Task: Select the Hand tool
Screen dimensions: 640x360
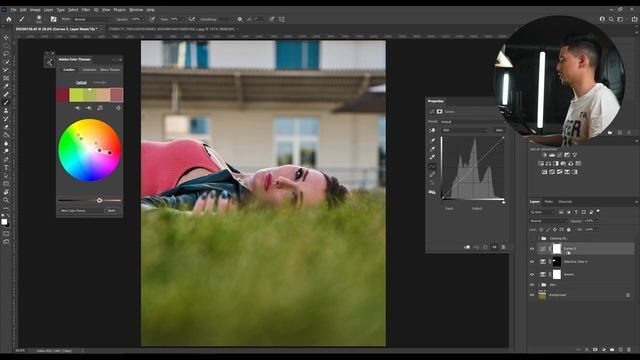Action: click(6, 192)
